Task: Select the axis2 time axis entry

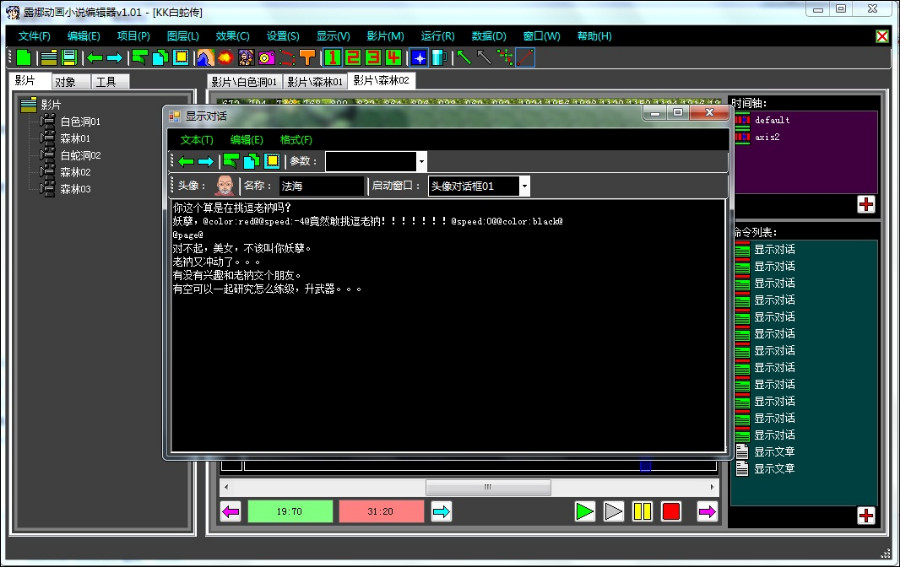Action: 767,137
